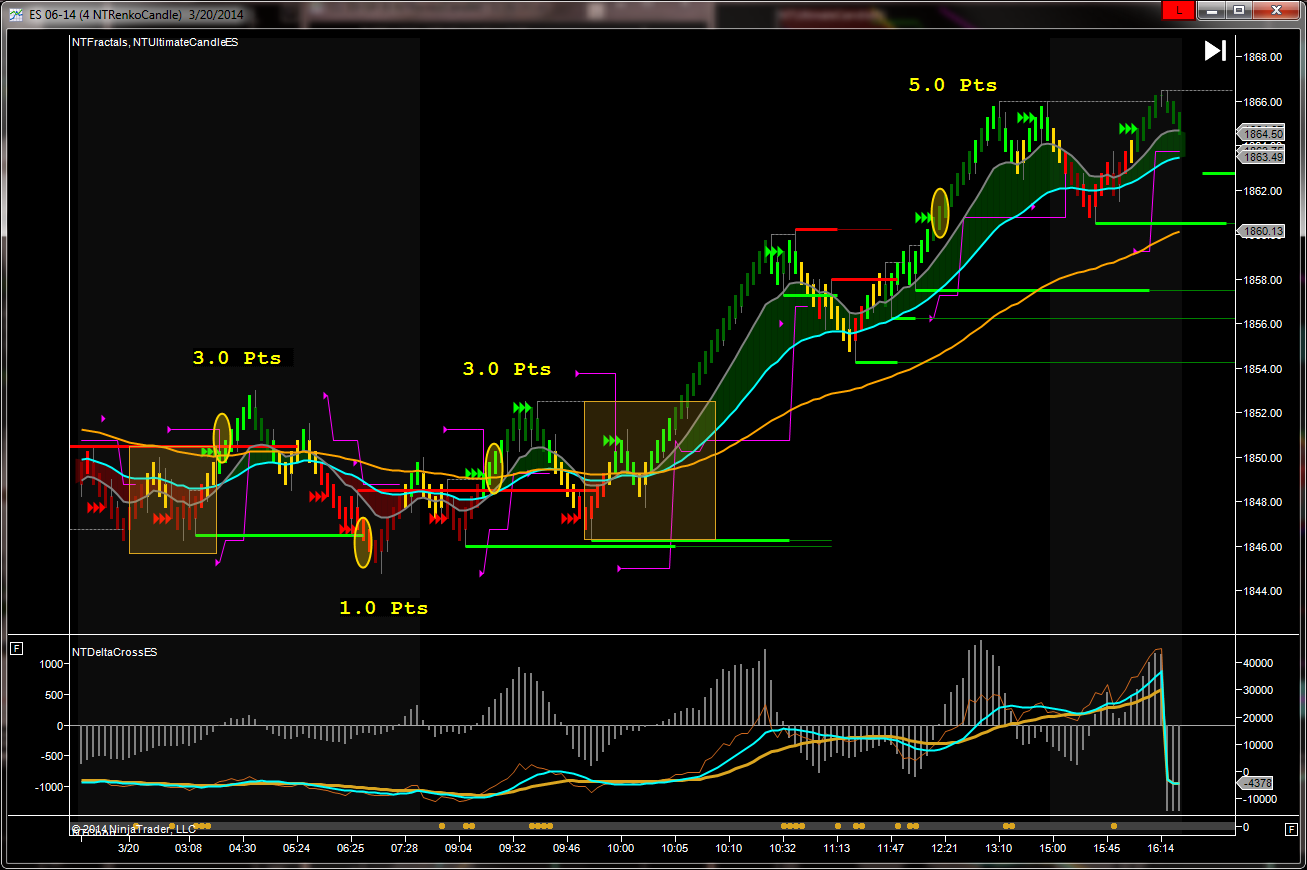The height and width of the screenshot is (870, 1307).
Task: Click the 16:14 time axis label
Action: coord(1160,848)
